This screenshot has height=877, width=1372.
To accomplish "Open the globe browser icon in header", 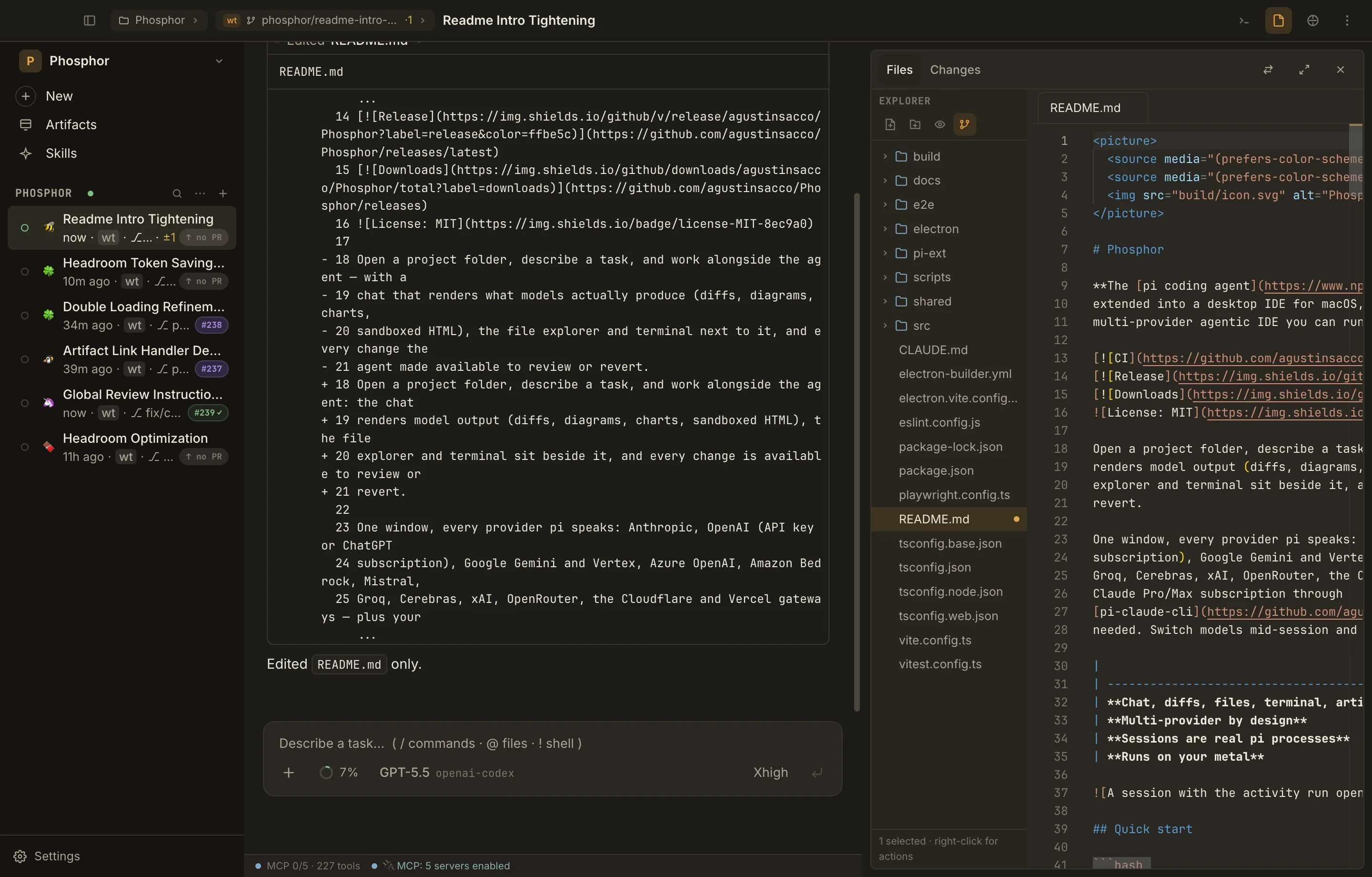I will (x=1313, y=20).
